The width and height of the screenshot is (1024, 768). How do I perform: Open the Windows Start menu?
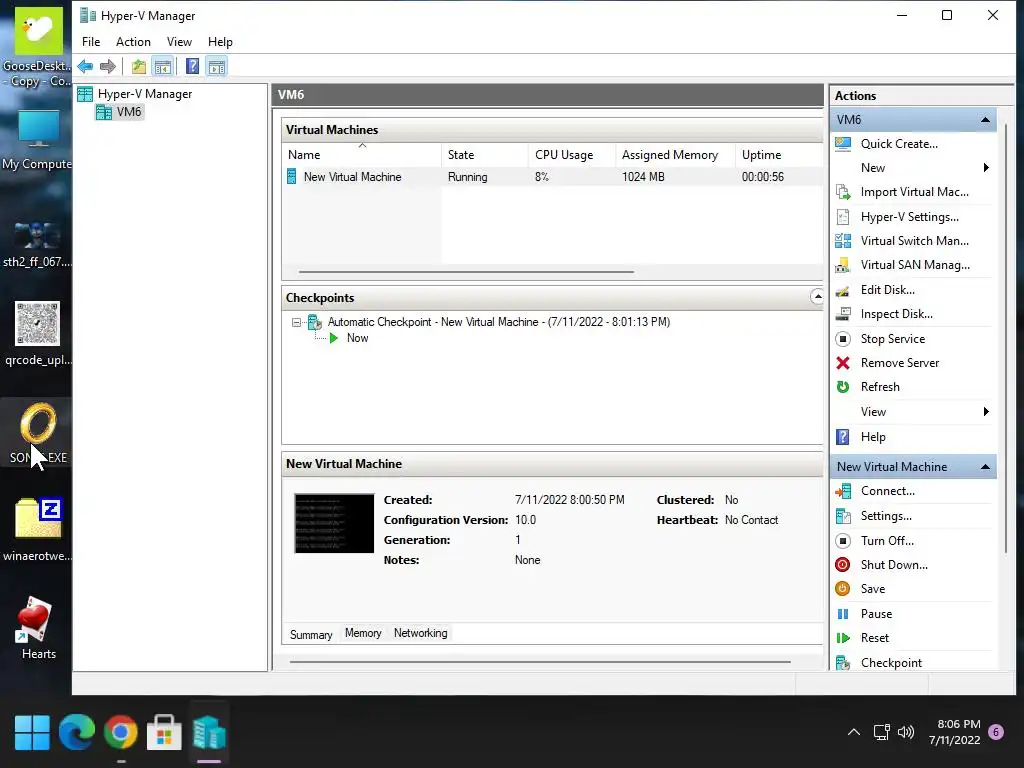pyautogui.click(x=32, y=733)
